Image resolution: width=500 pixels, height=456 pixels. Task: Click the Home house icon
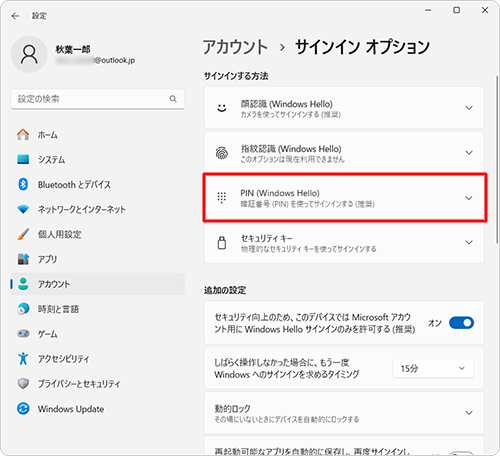point(23,134)
